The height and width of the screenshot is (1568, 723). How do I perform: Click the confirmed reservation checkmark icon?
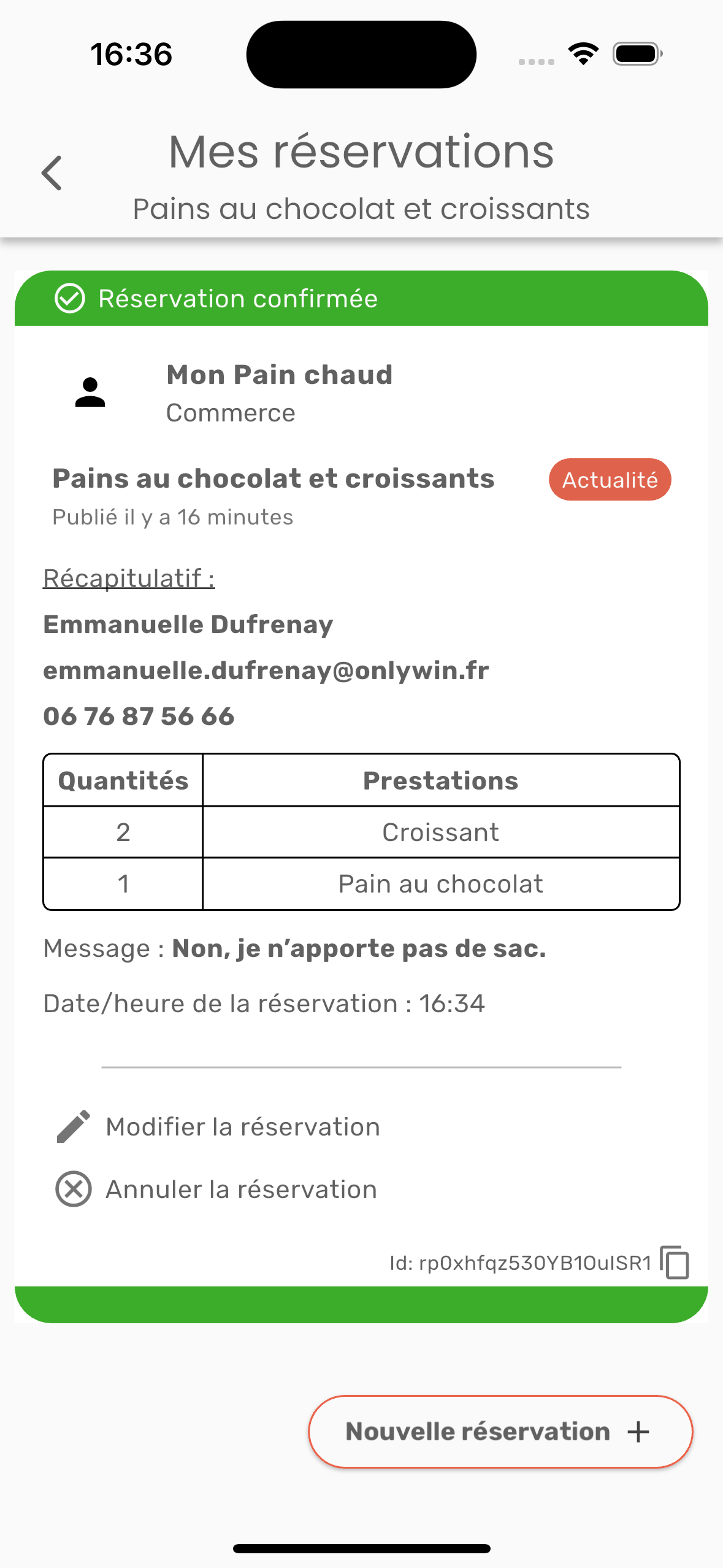70,299
